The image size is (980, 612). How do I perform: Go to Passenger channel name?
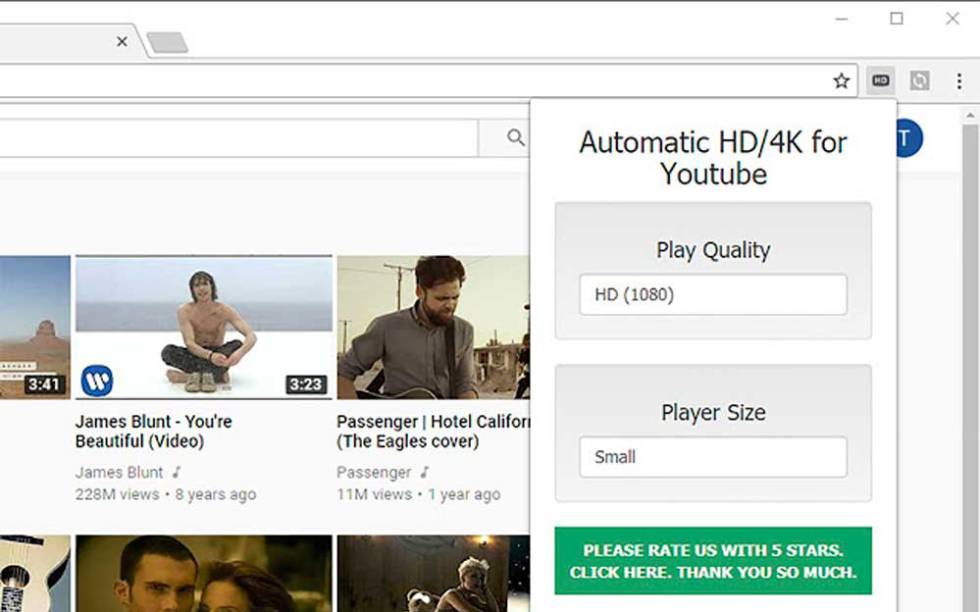(x=374, y=472)
